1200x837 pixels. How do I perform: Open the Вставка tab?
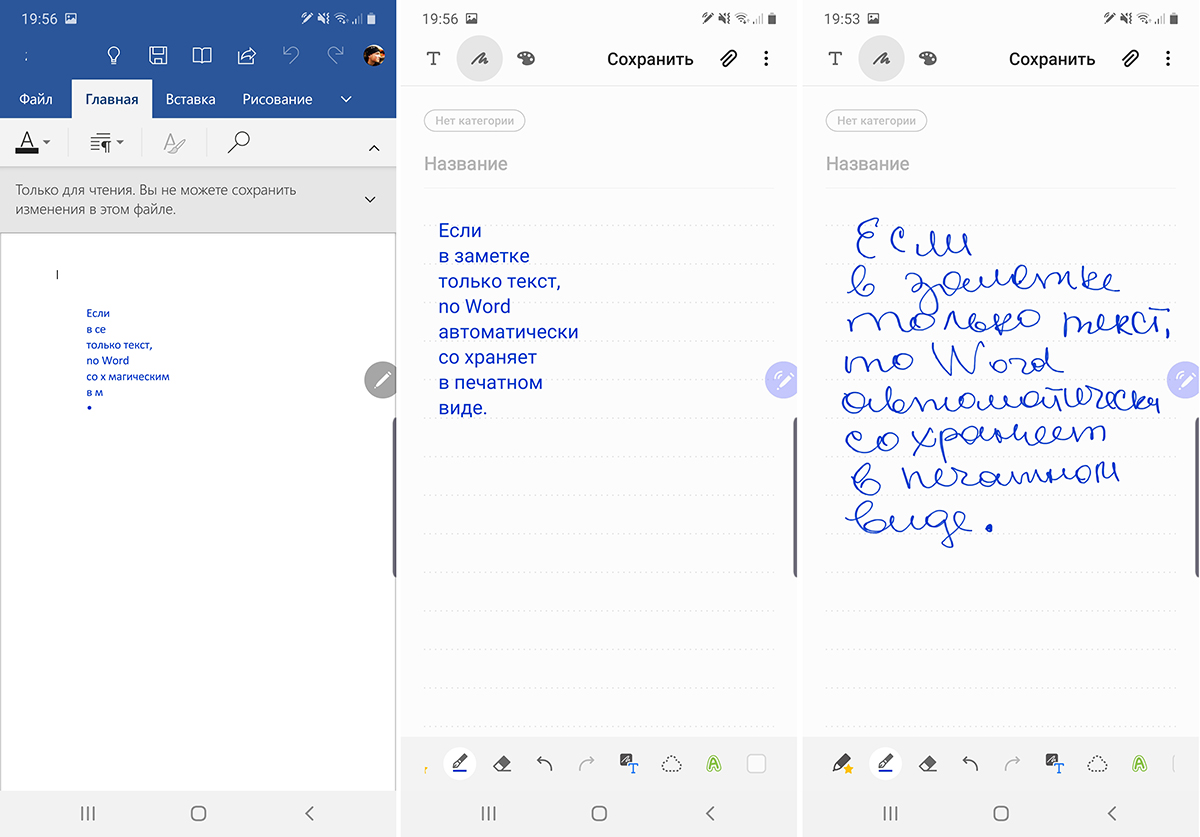pos(190,99)
